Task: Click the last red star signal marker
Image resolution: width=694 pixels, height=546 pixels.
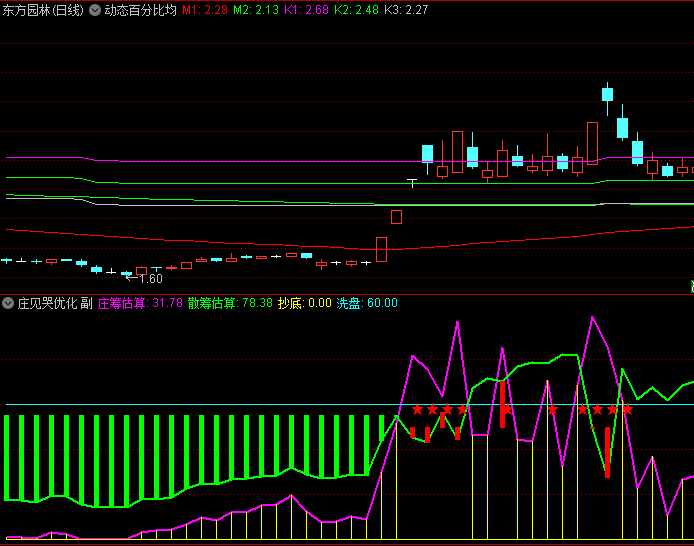Action: (627, 410)
